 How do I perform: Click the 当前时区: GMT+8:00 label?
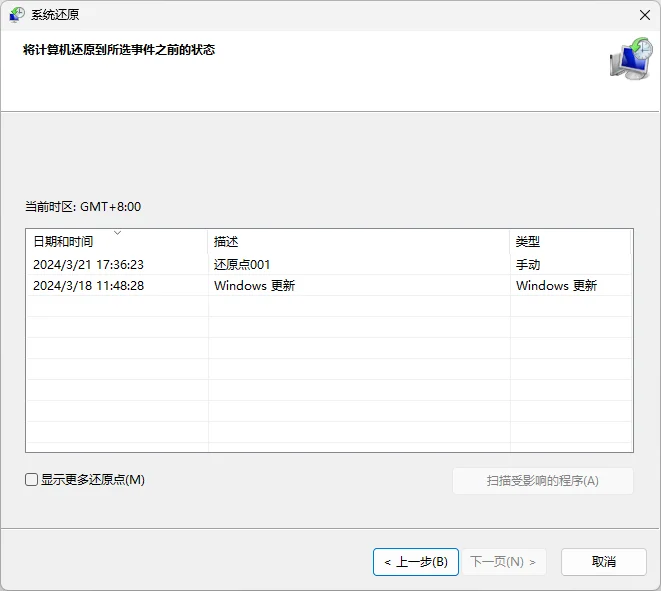(x=83, y=207)
